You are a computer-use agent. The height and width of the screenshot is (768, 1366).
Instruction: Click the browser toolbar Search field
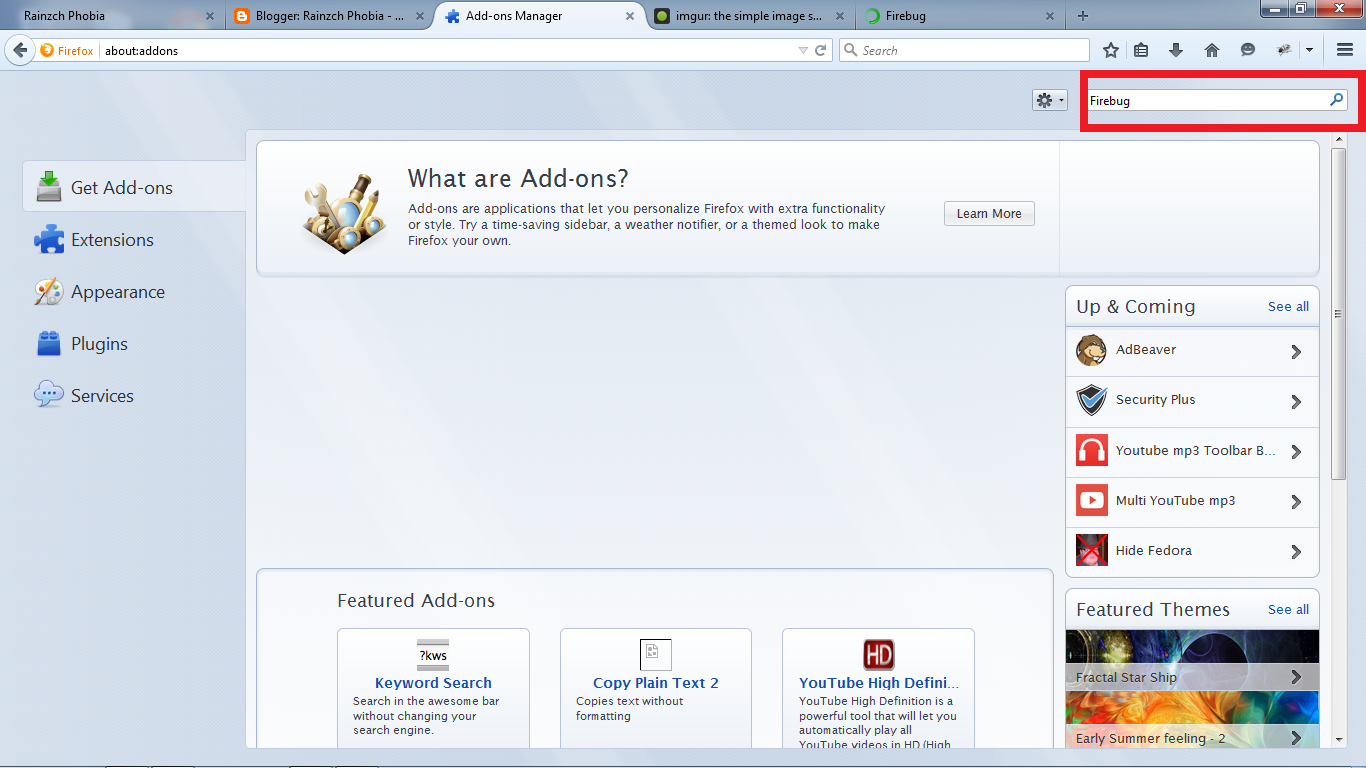click(x=964, y=50)
